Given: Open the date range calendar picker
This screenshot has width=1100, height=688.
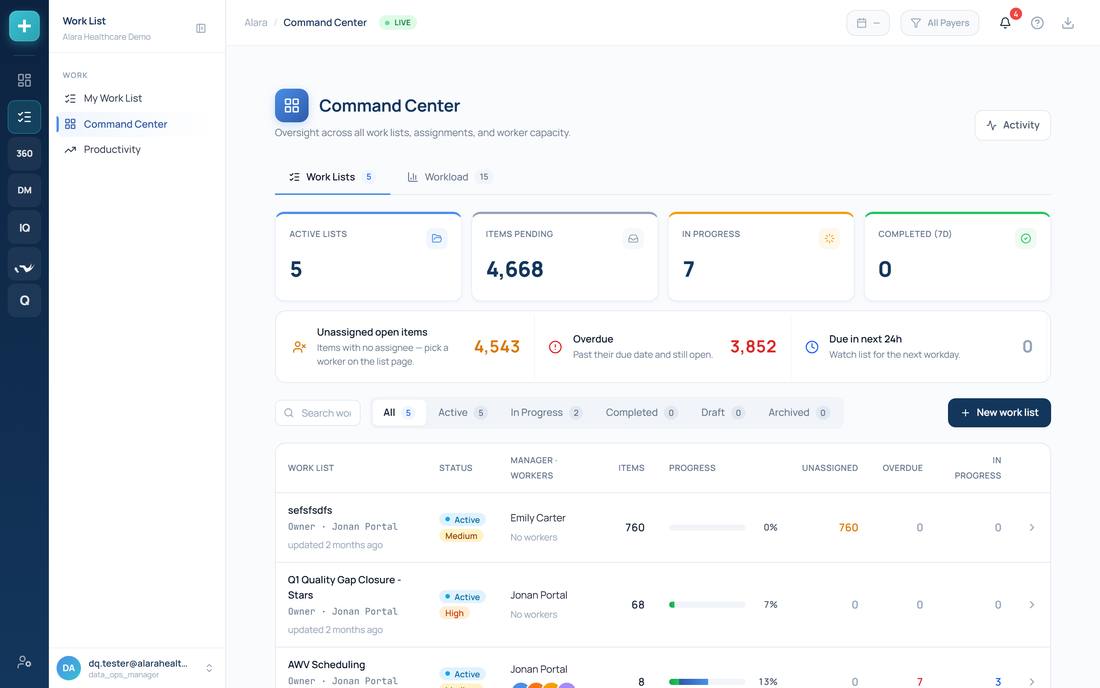Looking at the screenshot, I should point(868,23).
